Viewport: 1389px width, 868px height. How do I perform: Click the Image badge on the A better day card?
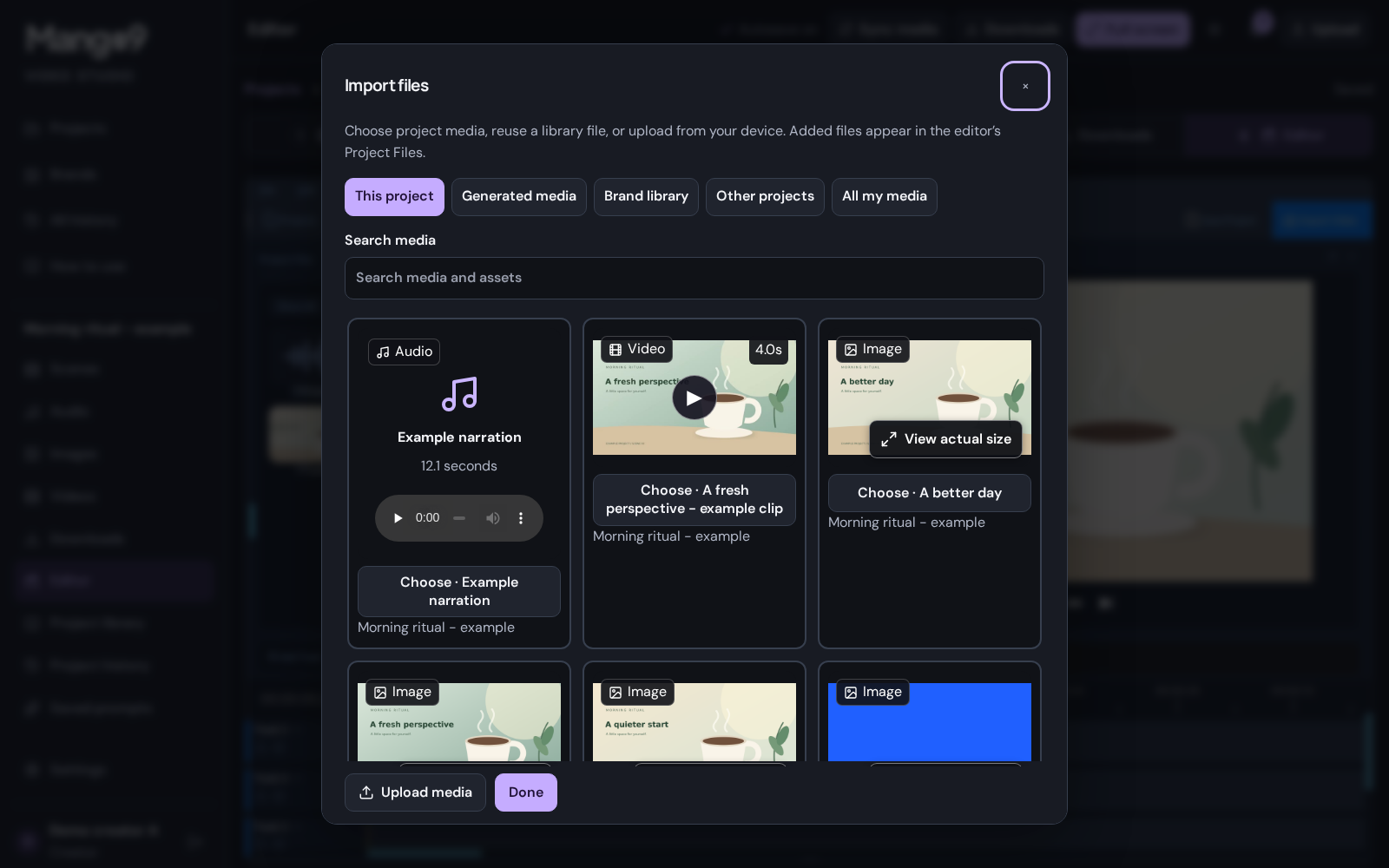click(872, 349)
